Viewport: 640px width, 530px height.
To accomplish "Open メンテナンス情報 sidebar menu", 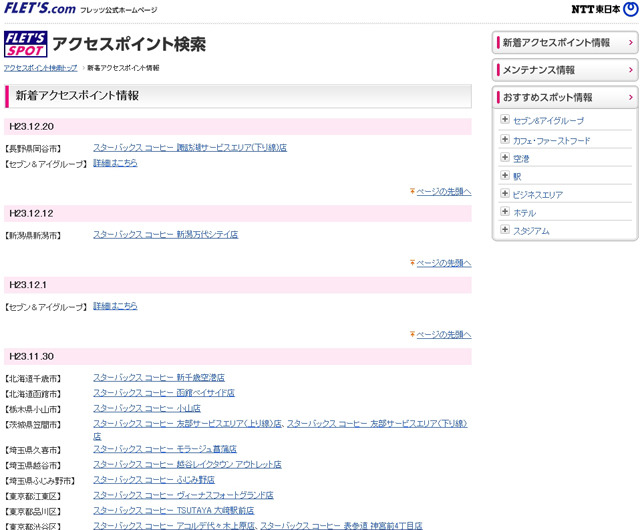I will (x=565, y=70).
